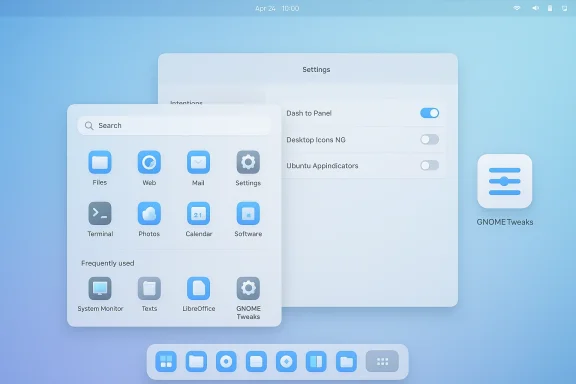The width and height of the screenshot is (576, 384).
Task: Enable the Desktop Icons NG toggle
Action: [x=429, y=140]
